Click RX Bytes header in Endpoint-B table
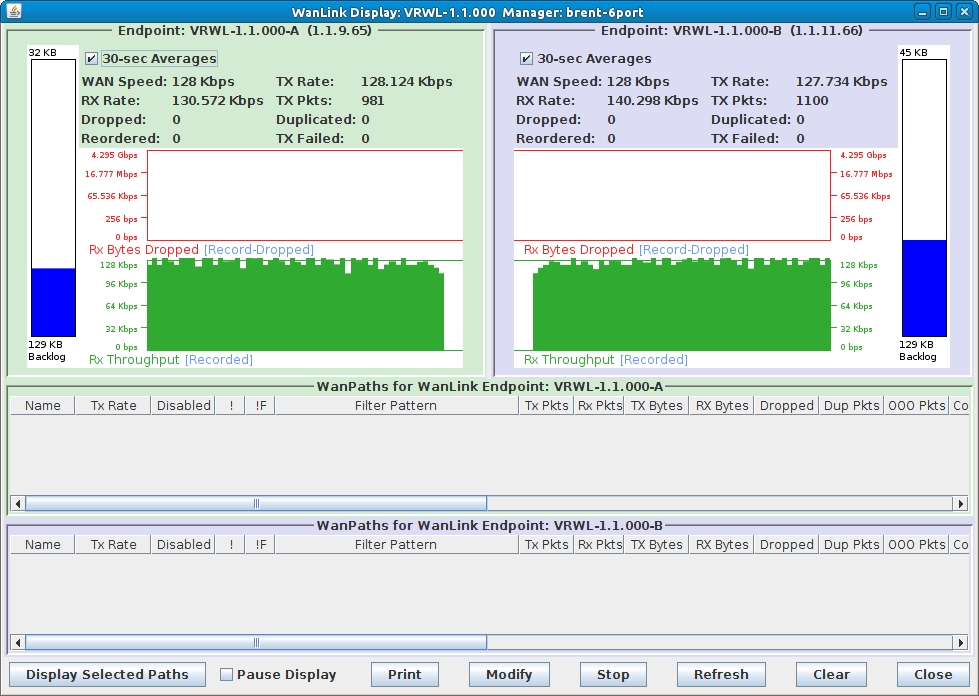Image resolution: width=979 pixels, height=696 pixels. [x=722, y=545]
